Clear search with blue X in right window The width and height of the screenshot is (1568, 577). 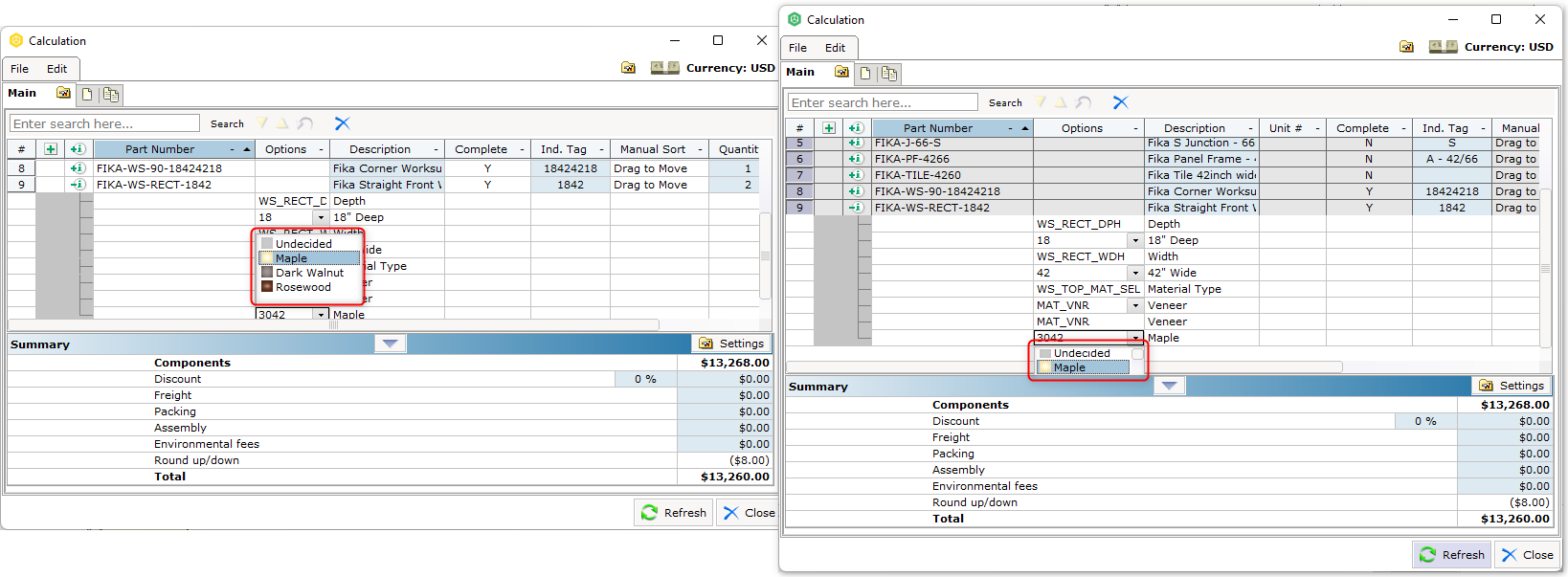coord(1120,102)
